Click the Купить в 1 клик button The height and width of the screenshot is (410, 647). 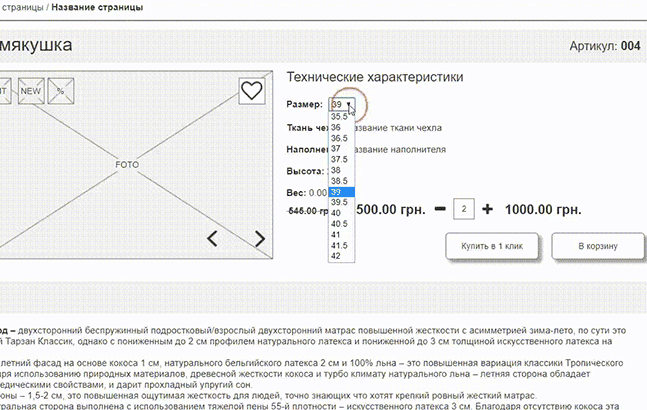tap(492, 246)
